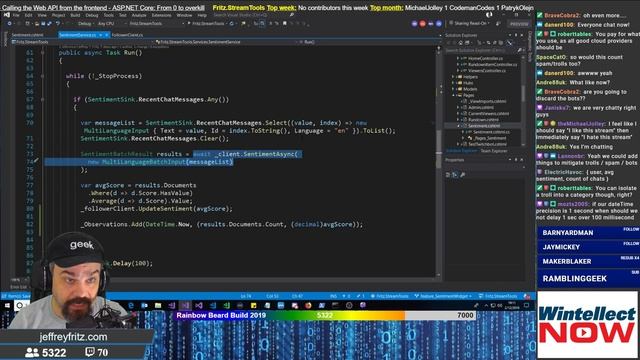Open the Debug menu

tap(92, 15)
